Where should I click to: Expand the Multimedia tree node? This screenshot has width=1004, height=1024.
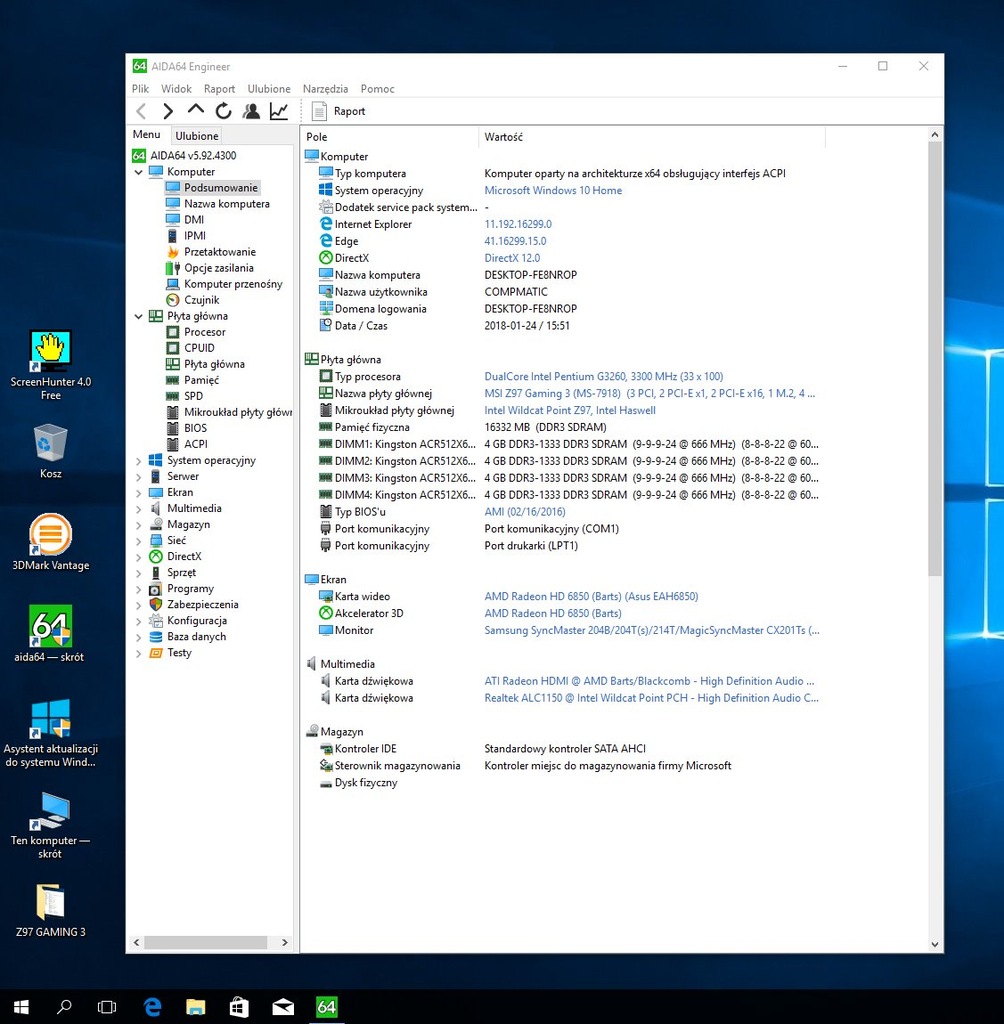click(138, 509)
